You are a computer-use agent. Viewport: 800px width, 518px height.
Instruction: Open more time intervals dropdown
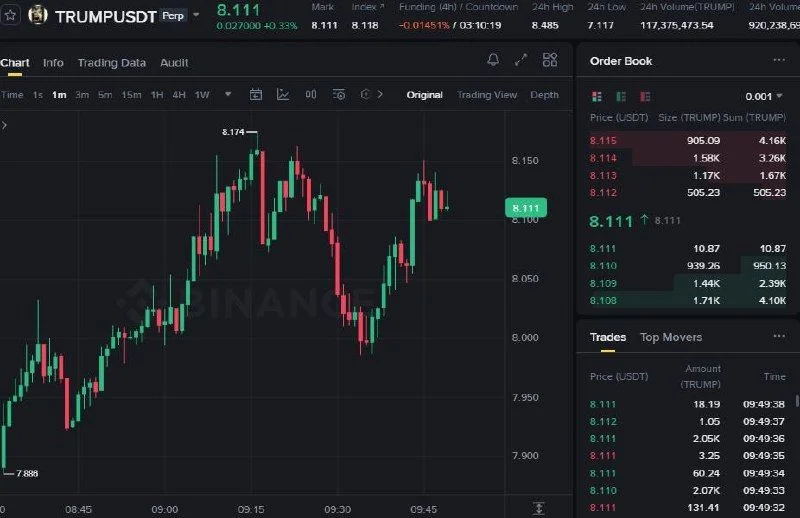click(228, 94)
